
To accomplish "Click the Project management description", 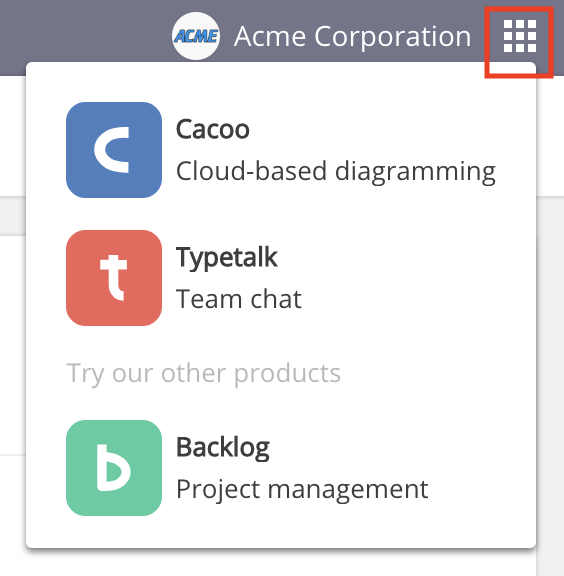I will tap(302, 490).
